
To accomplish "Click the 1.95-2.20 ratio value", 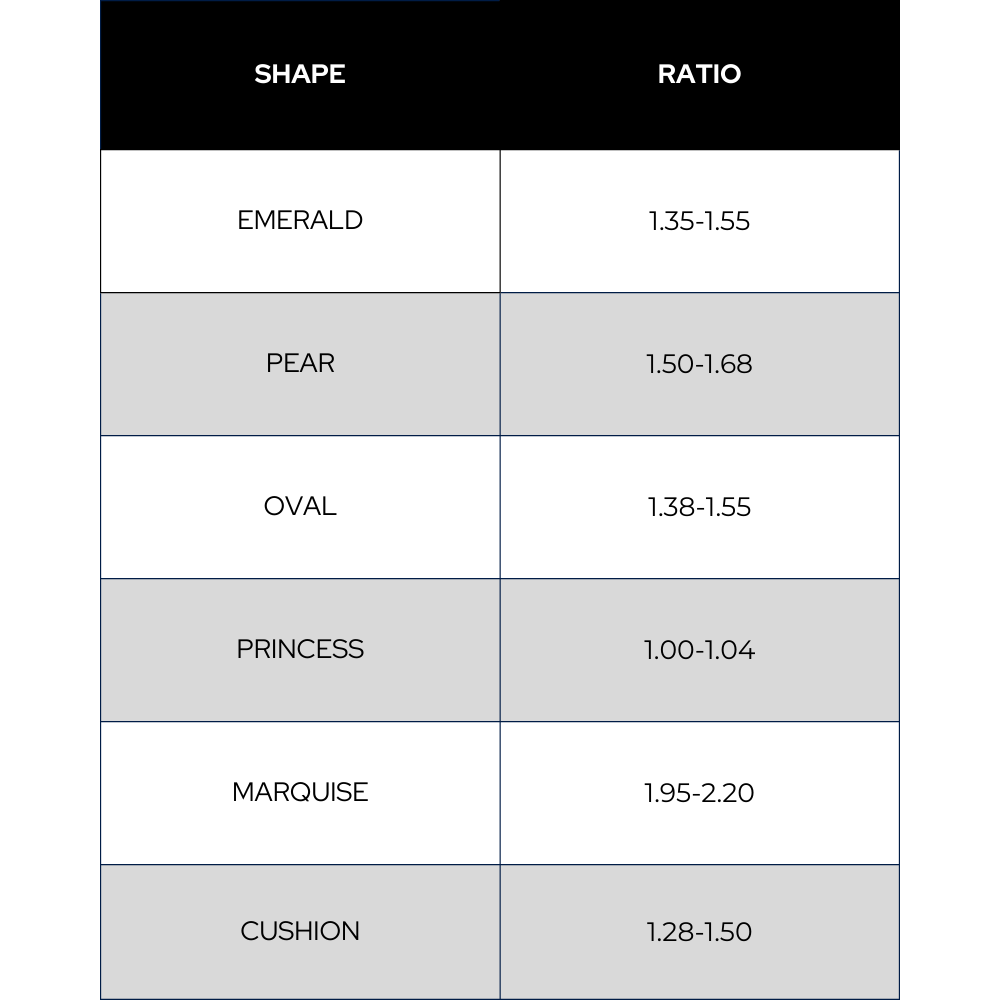I will (x=699, y=793).
